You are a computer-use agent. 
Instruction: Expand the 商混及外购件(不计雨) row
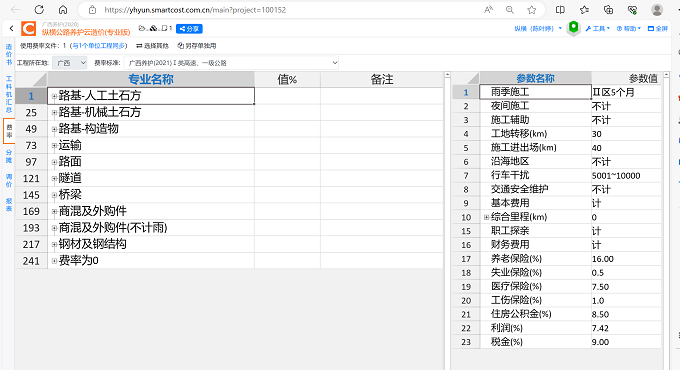pos(54,228)
